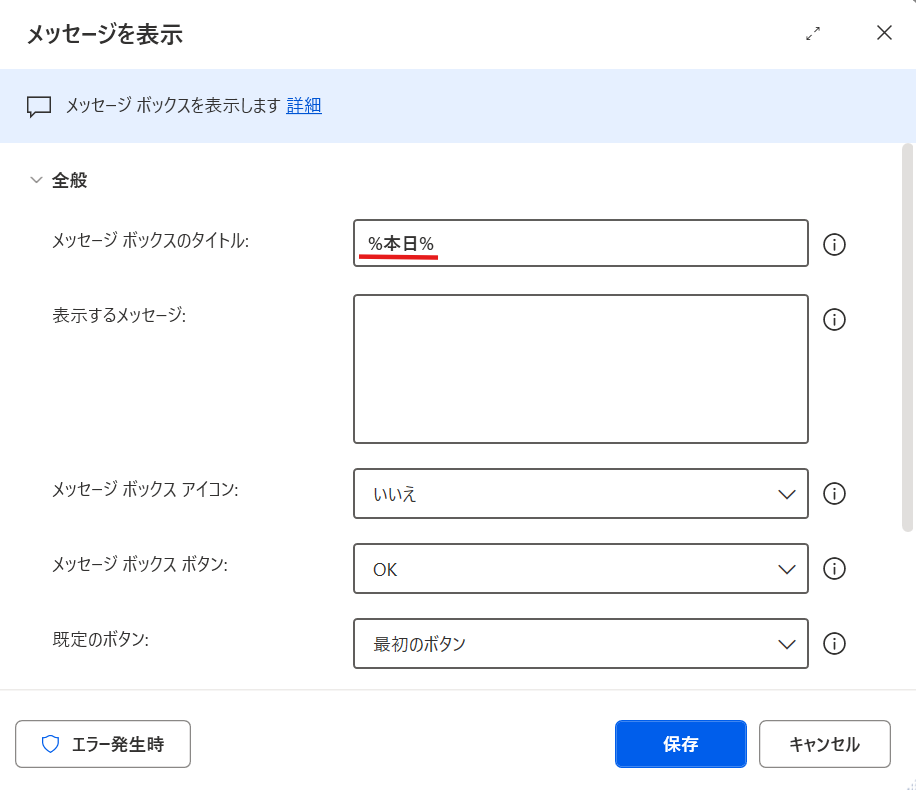The height and width of the screenshot is (790, 916).
Task: Save the action with the 保存 button
Action: 680,744
